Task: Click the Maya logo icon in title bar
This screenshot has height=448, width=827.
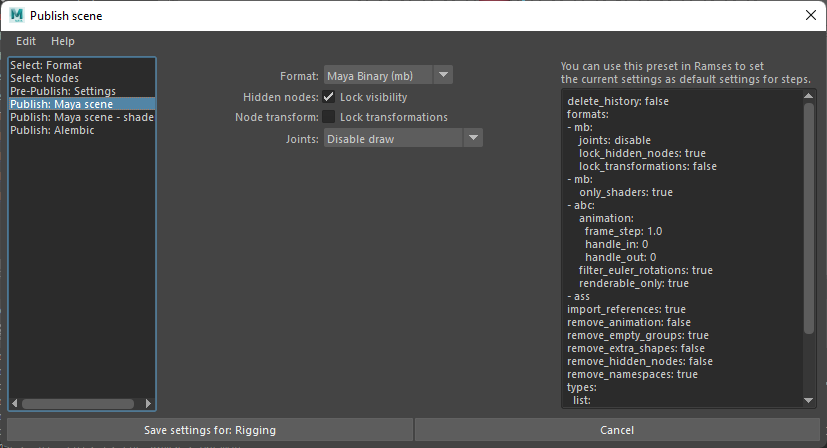Action: 16,15
